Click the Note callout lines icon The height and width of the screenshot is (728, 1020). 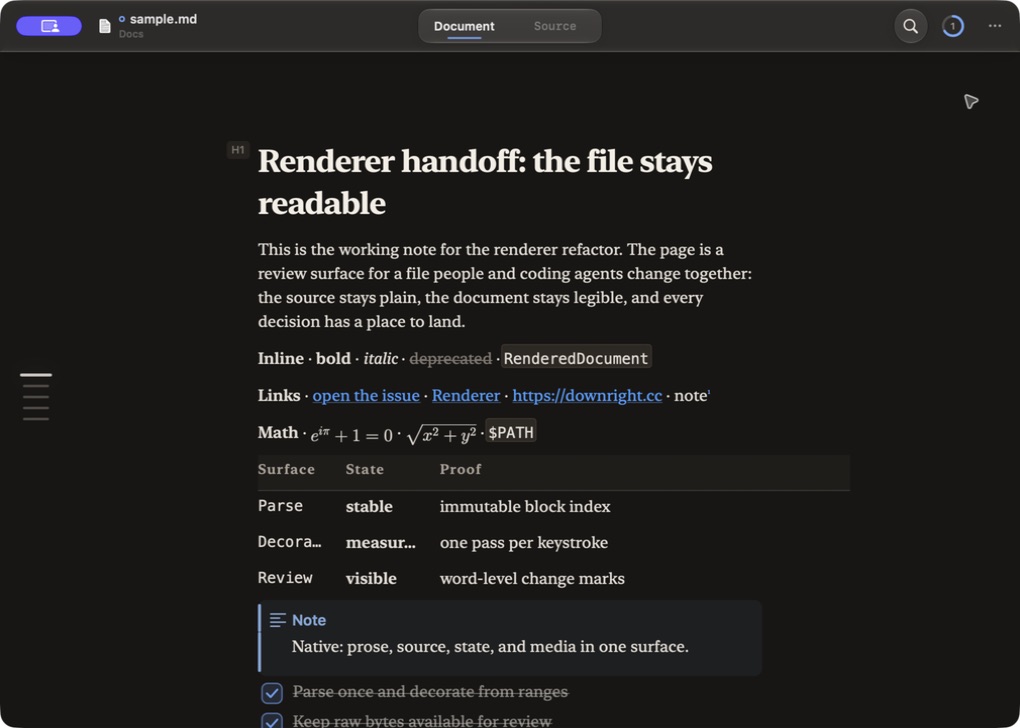click(278, 620)
